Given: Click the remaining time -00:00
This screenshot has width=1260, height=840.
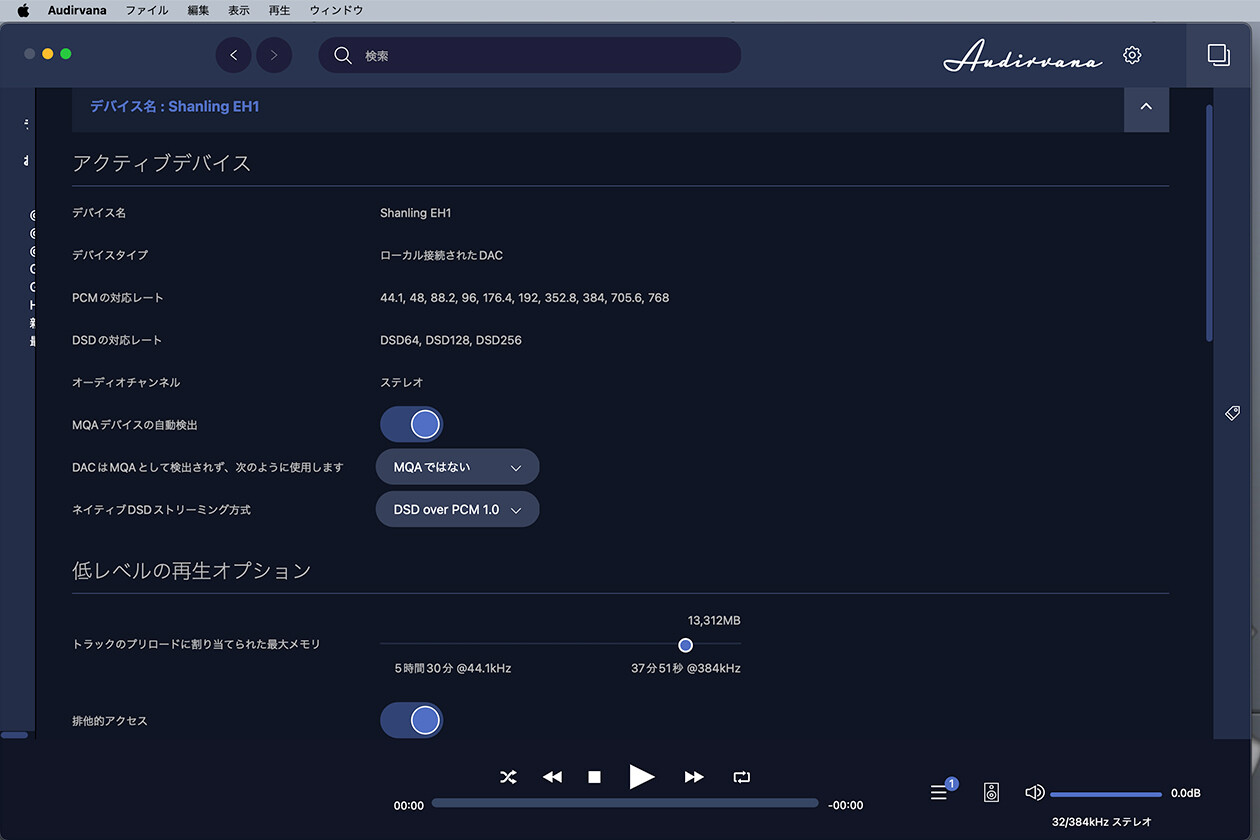Looking at the screenshot, I should click(846, 805).
